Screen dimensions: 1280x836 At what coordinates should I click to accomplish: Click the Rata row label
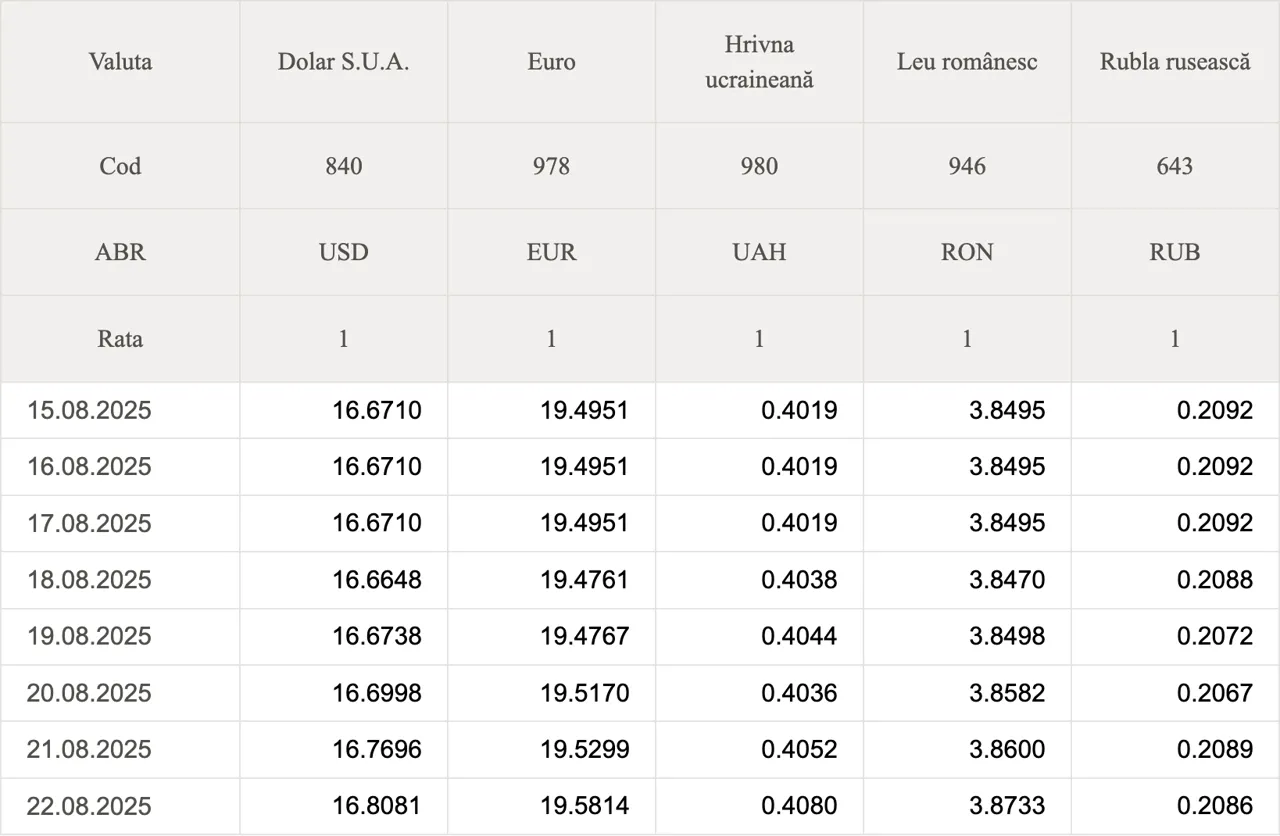120,339
